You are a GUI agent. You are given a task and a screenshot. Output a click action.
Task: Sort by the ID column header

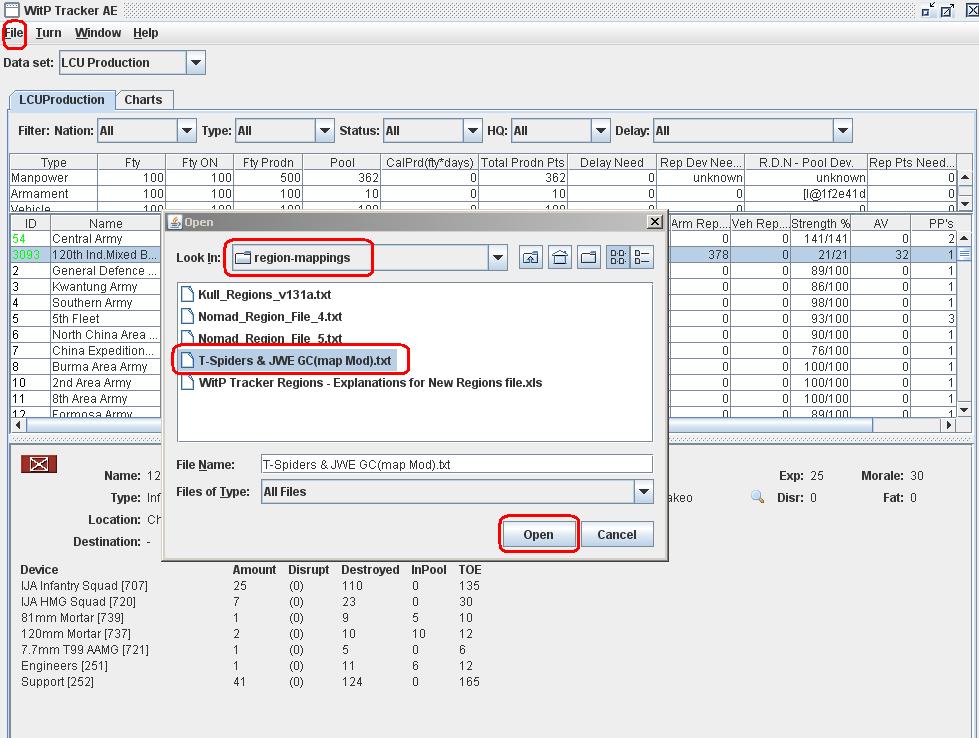pos(30,223)
